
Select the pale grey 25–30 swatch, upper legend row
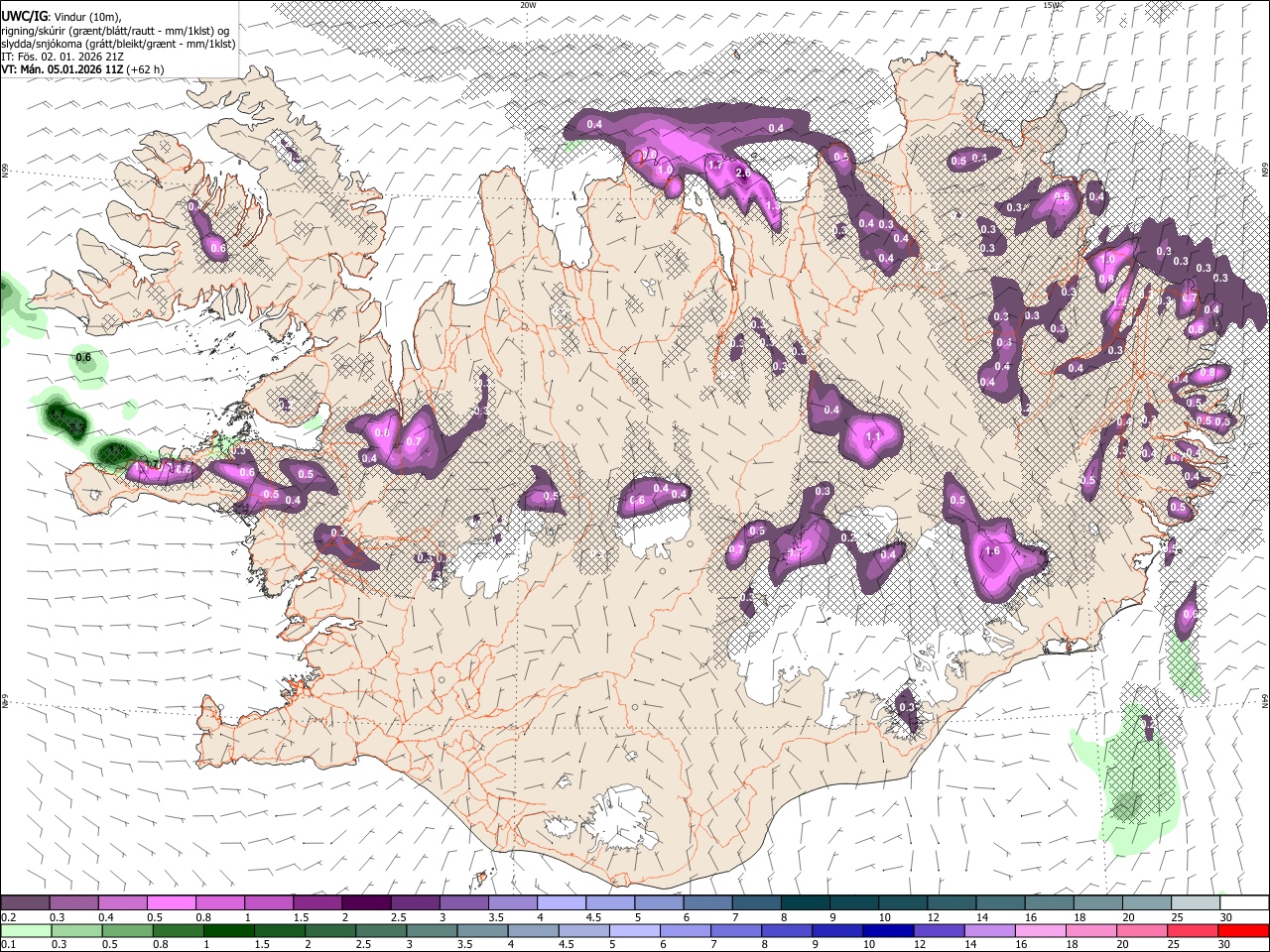pos(1195,903)
